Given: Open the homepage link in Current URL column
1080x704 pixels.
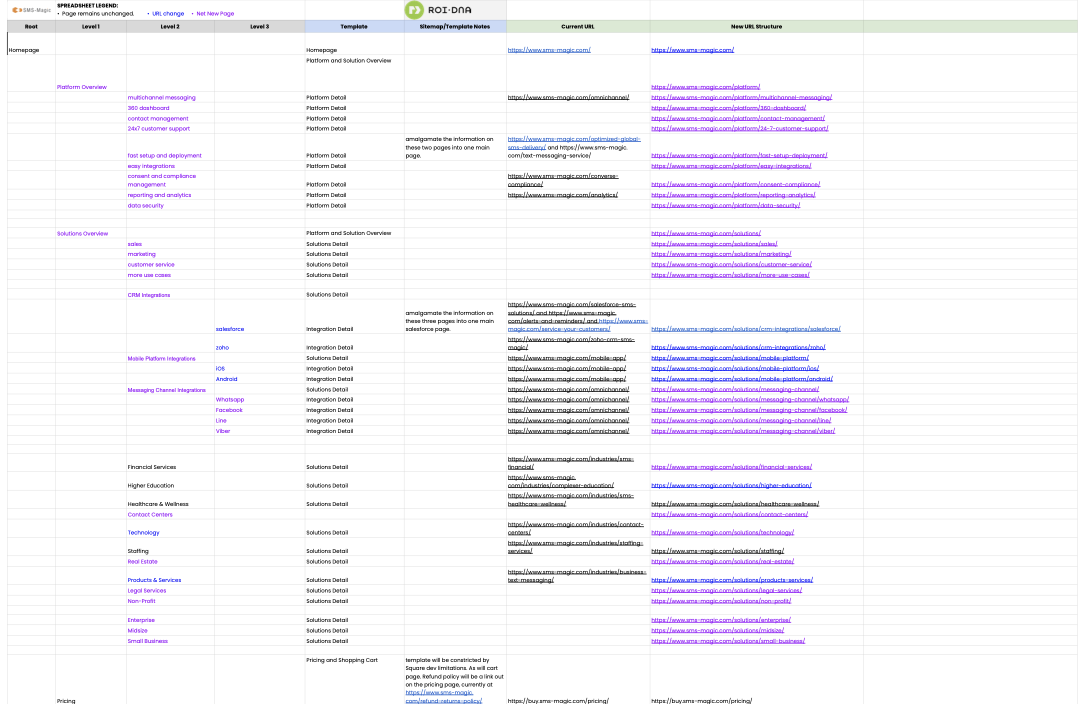Looking at the screenshot, I should [549, 50].
